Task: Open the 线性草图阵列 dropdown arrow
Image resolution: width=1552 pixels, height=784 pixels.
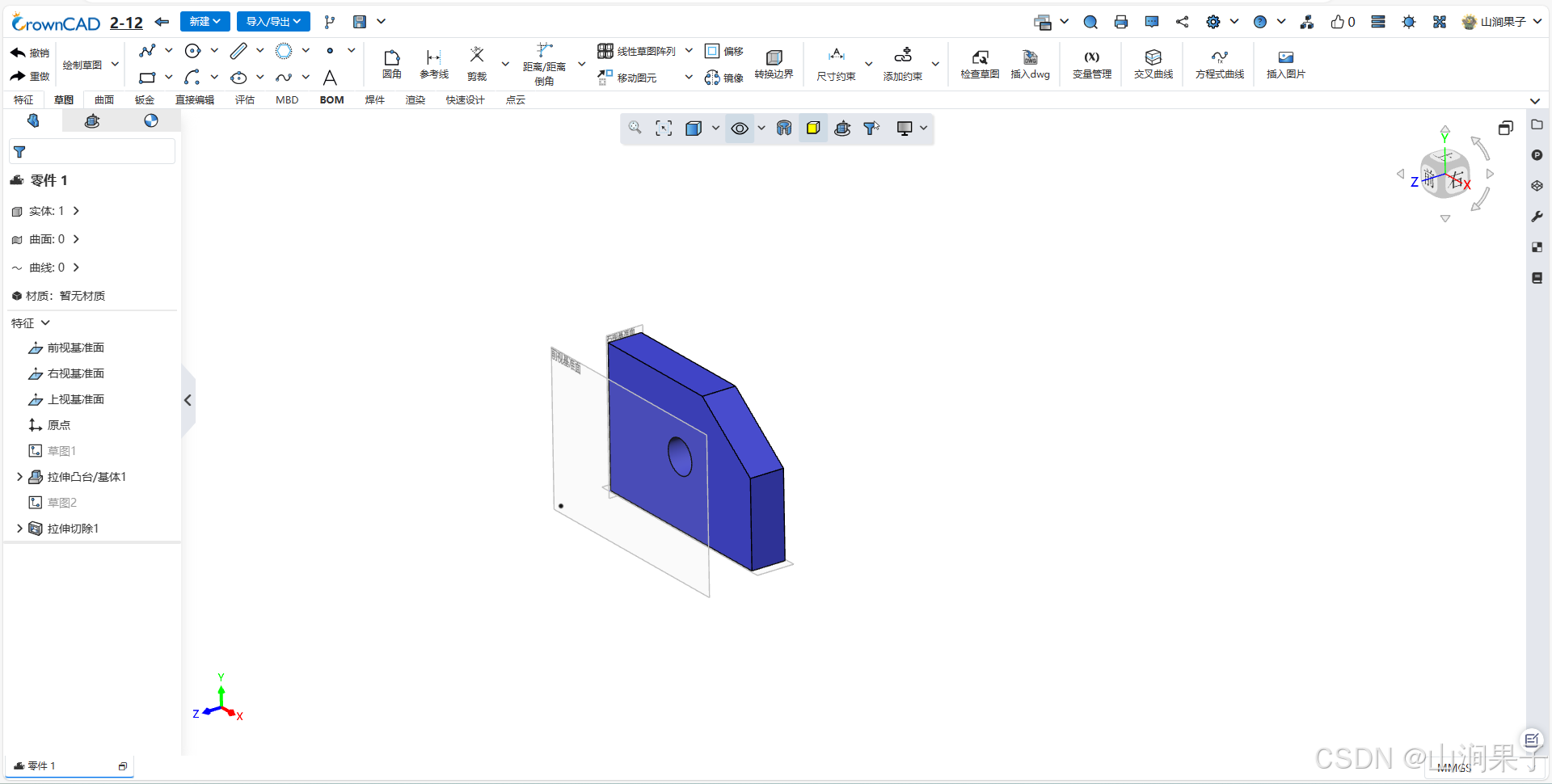Action: 689,51
